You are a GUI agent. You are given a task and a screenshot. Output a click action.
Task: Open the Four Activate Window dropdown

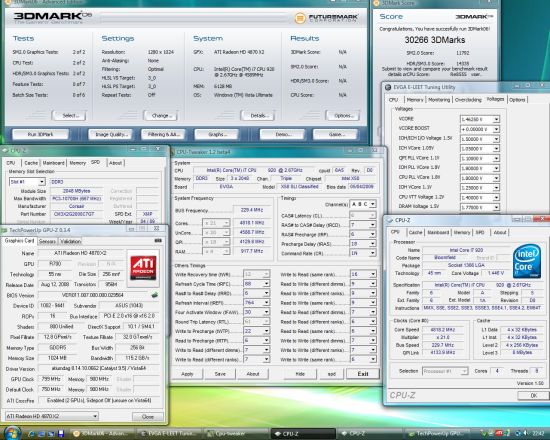point(266,312)
